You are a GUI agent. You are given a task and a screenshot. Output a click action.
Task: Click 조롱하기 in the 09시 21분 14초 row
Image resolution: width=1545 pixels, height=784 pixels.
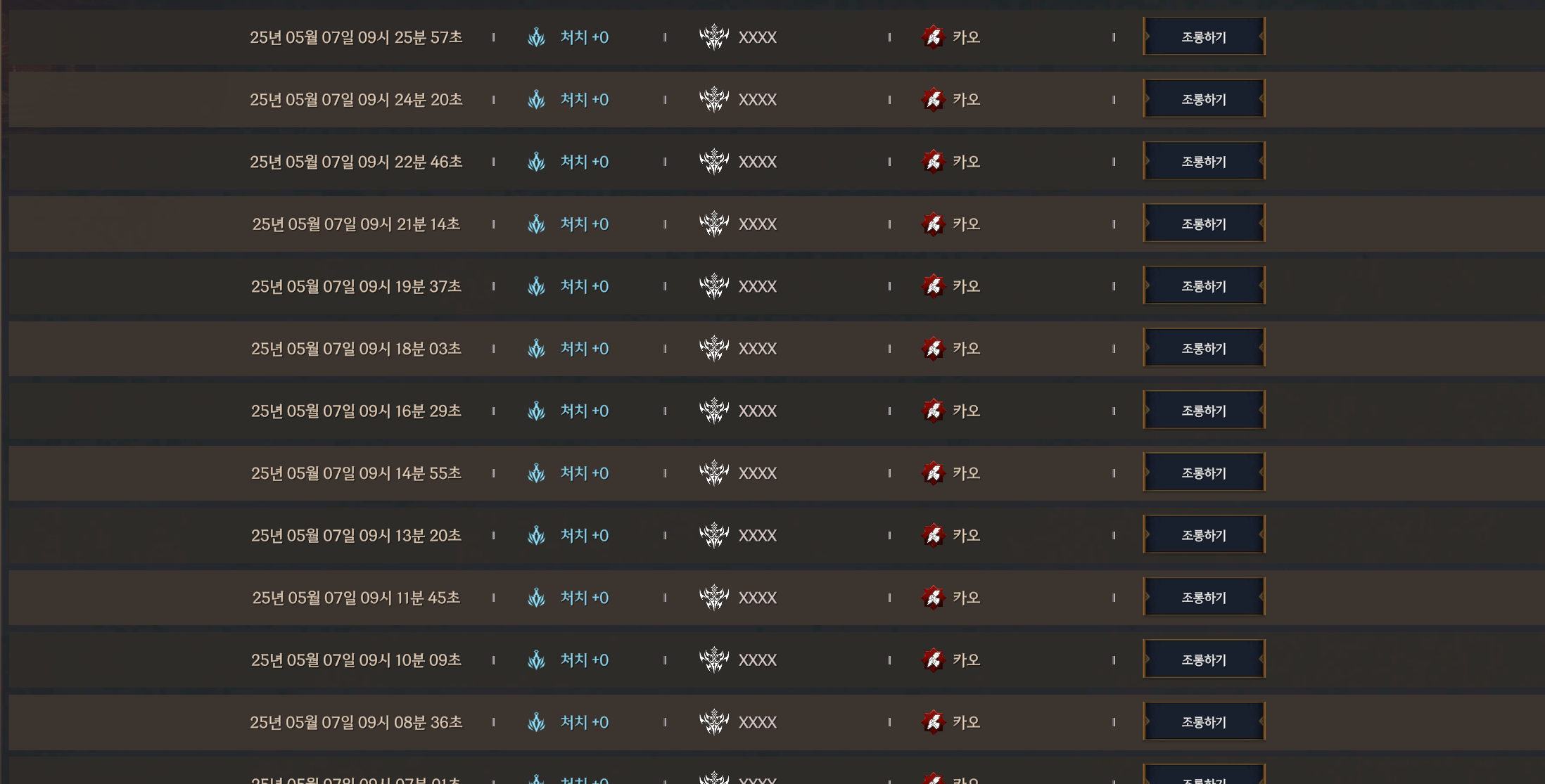point(1204,224)
